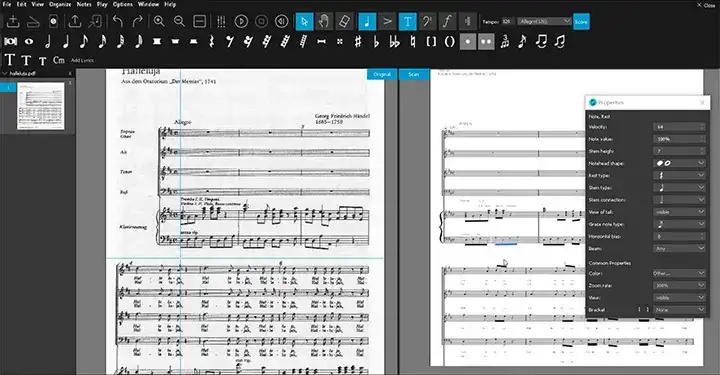Open the Stem connection dropdown
Viewport: 720px width, 375px height.
[x=679, y=200]
